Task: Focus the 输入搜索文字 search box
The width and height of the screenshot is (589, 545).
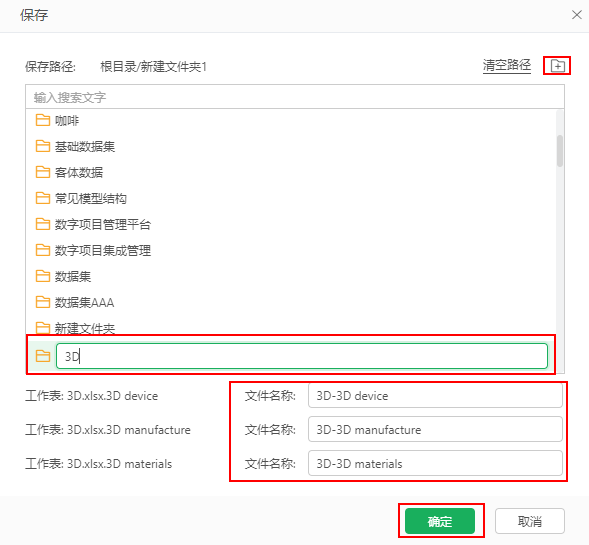Action: click(295, 97)
